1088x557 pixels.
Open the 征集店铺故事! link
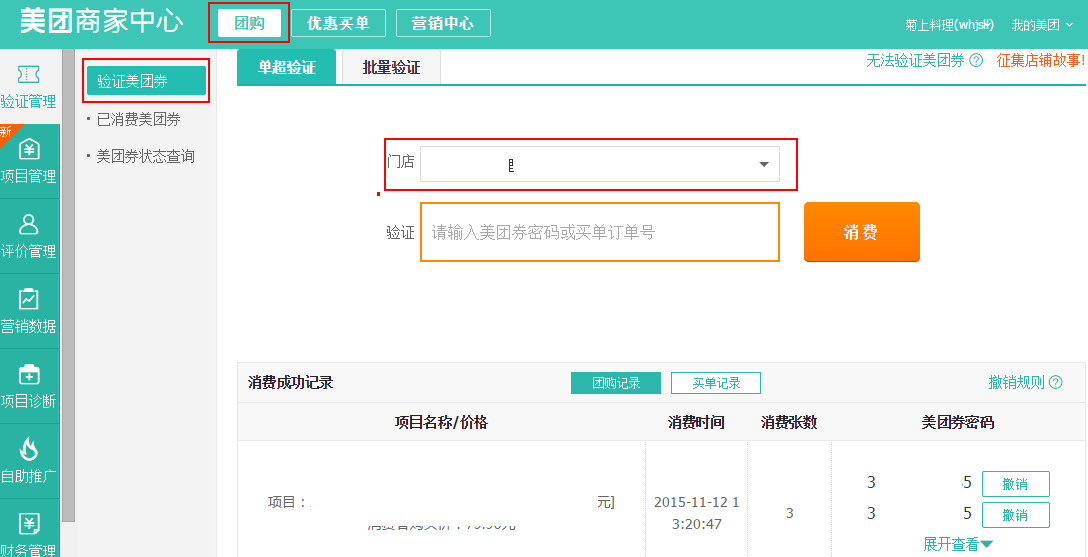click(1041, 60)
